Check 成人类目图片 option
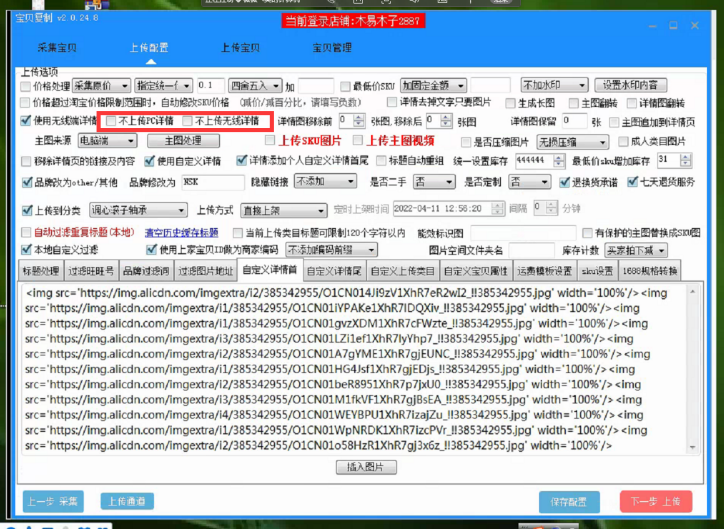This screenshot has width=724, height=529. tap(623, 141)
